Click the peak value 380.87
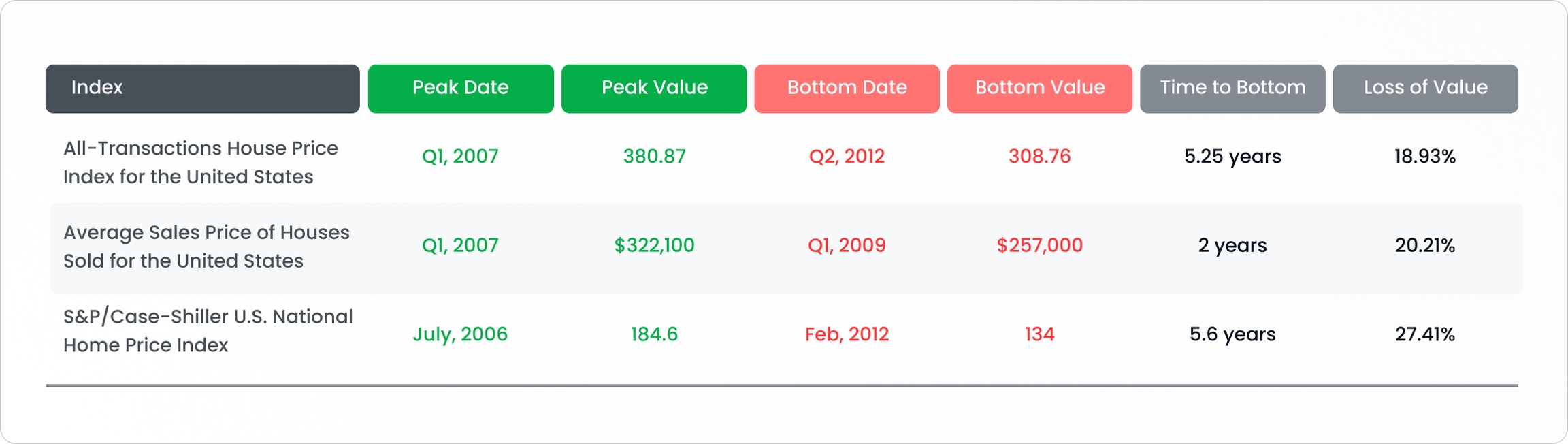This screenshot has width=1568, height=444. [x=654, y=157]
